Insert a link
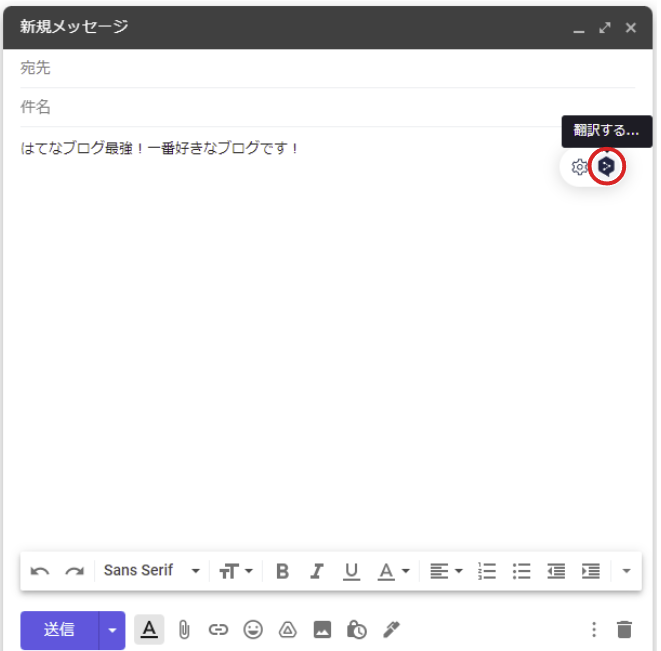The image size is (661, 651). pyautogui.click(x=218, y=630)
